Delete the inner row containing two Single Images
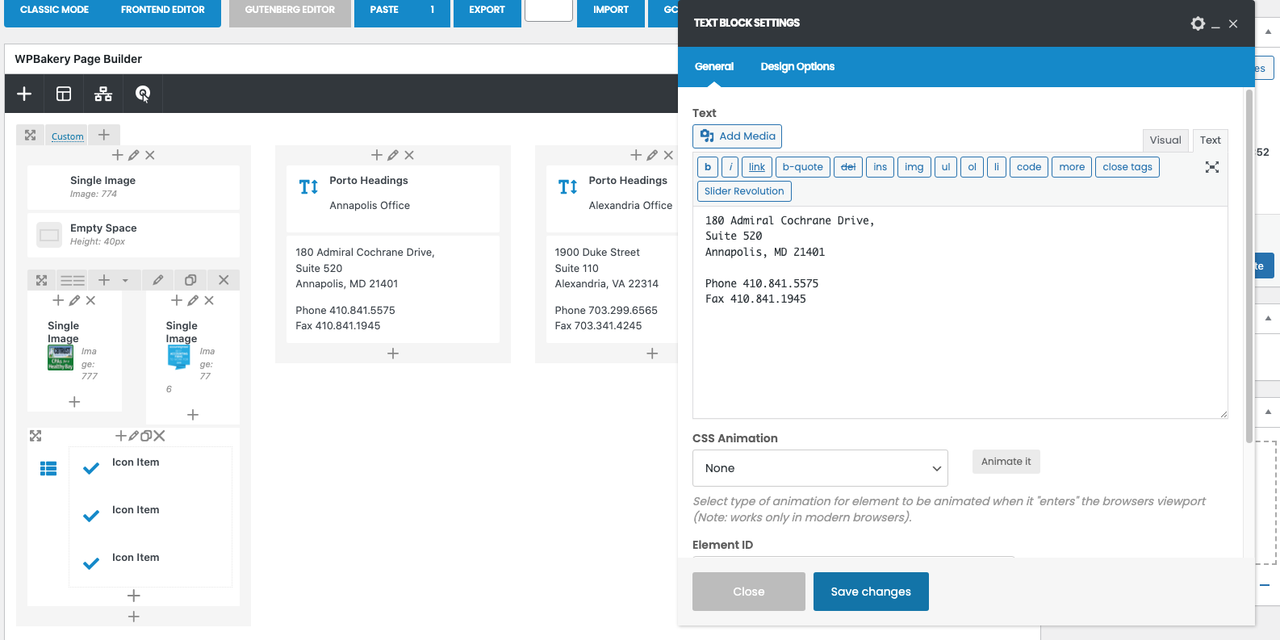Image resolution: width=1280 pixels, height=640 pixels. pos(223,280)
